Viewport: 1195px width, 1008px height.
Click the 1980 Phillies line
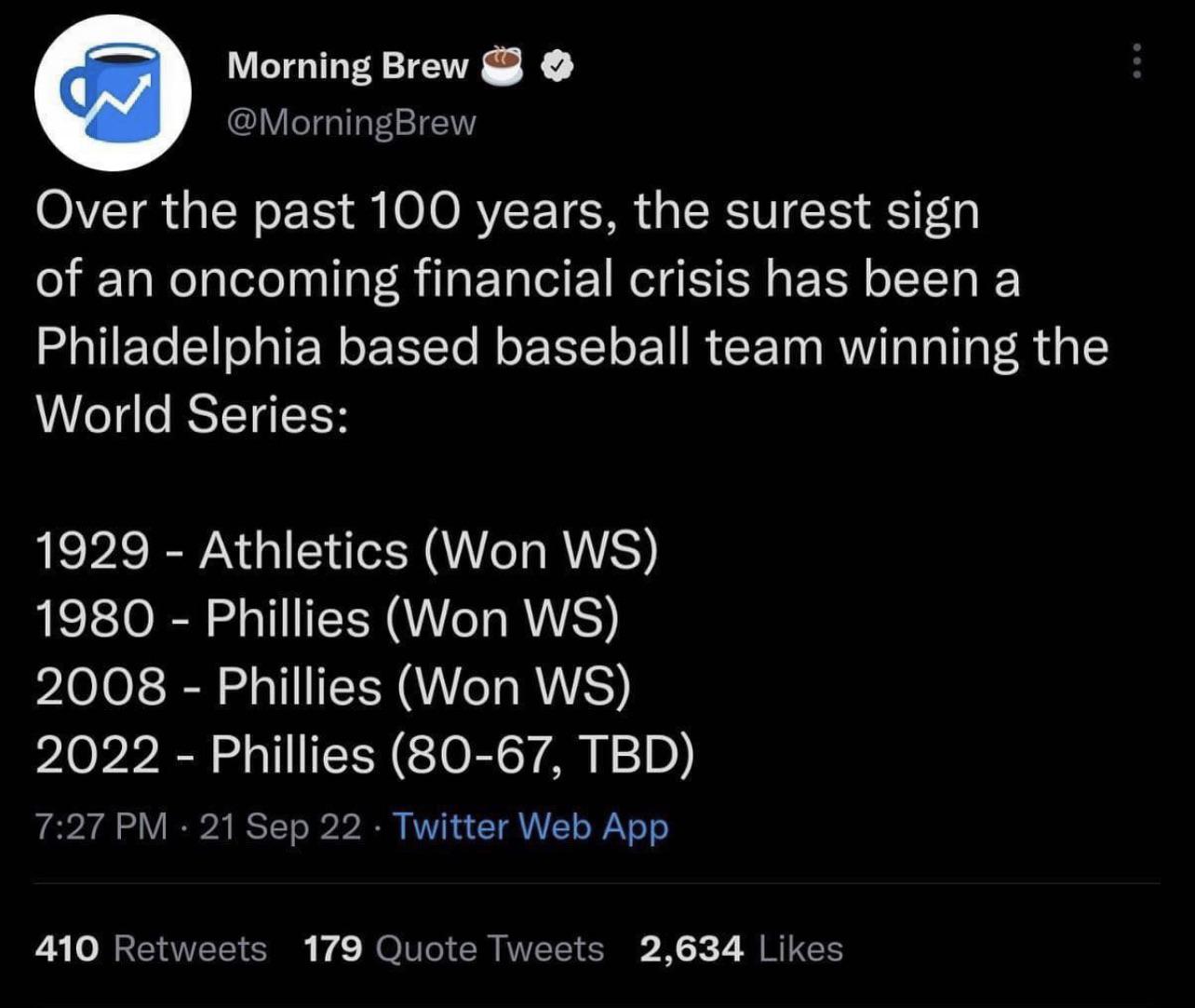(327, 618)
